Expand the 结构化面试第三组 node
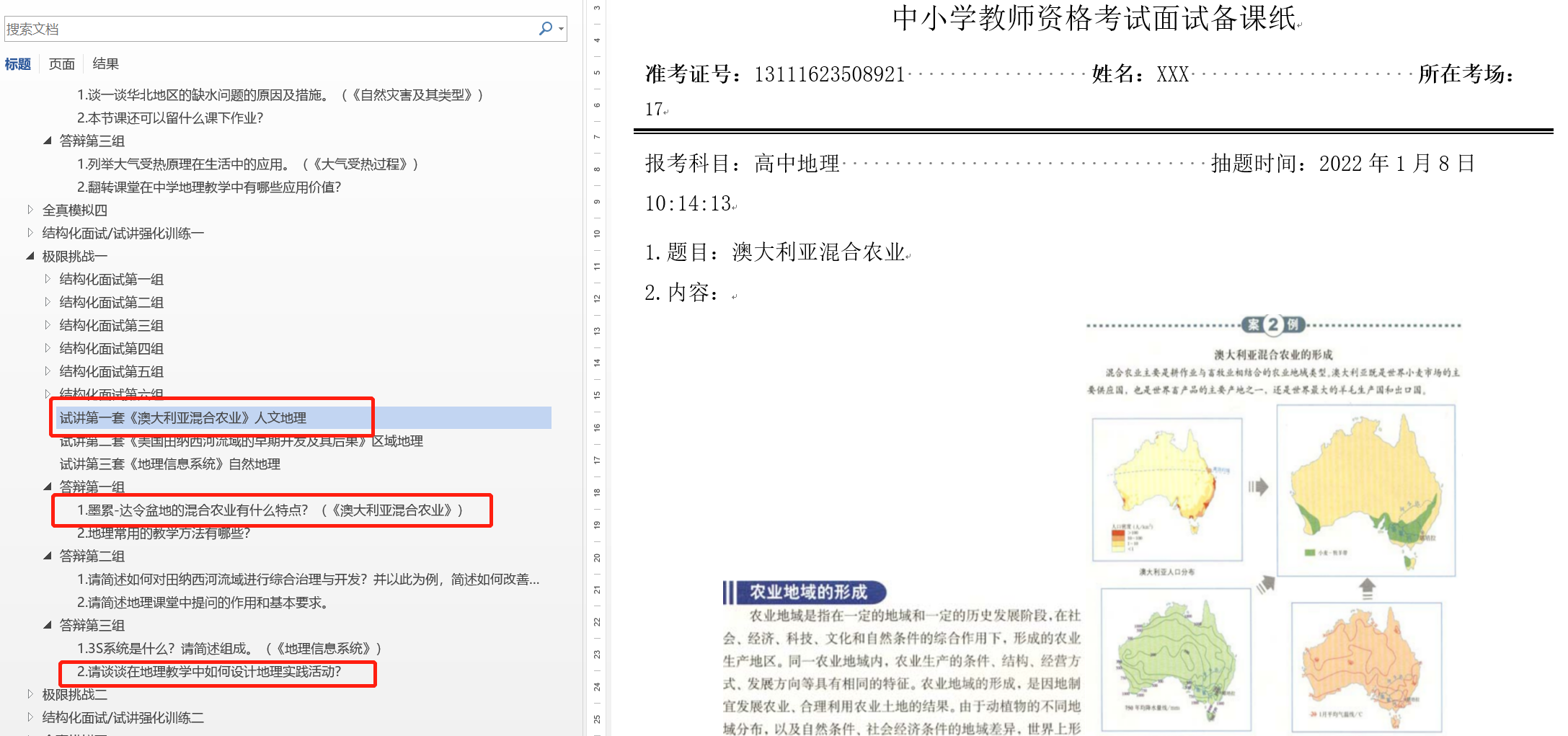1568x736 pixels. coord(48,325)
